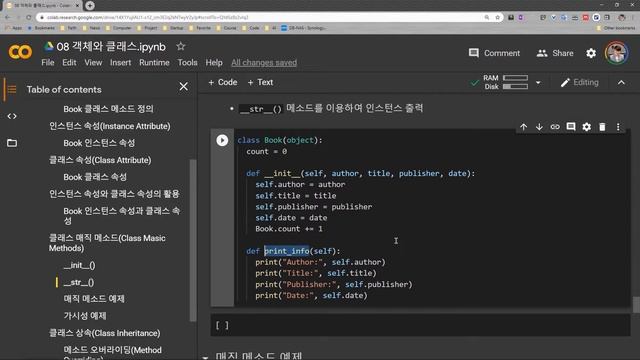Viewport: 640px width, 360px height.
Task: Open the Editing mode dropdown
Action: click(580, 82)
